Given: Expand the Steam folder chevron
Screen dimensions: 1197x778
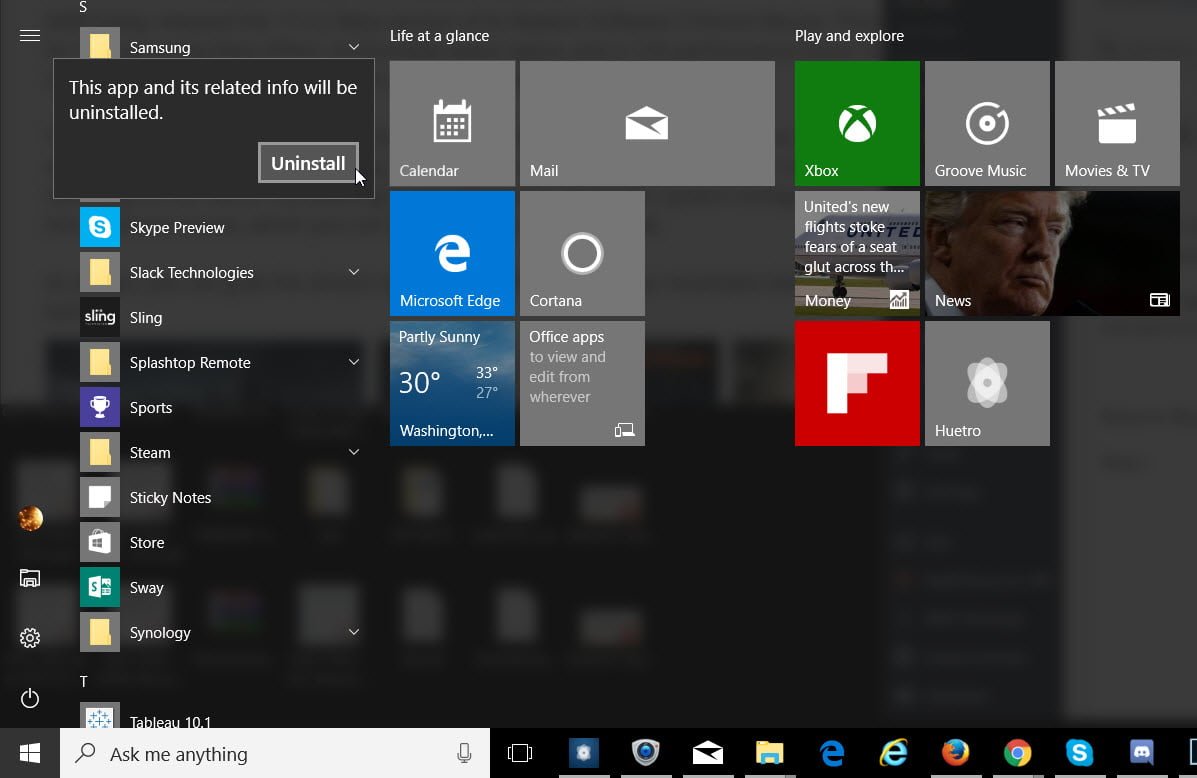Looking at the screenshot, I should pyautogui.click(x=353, y=453).
